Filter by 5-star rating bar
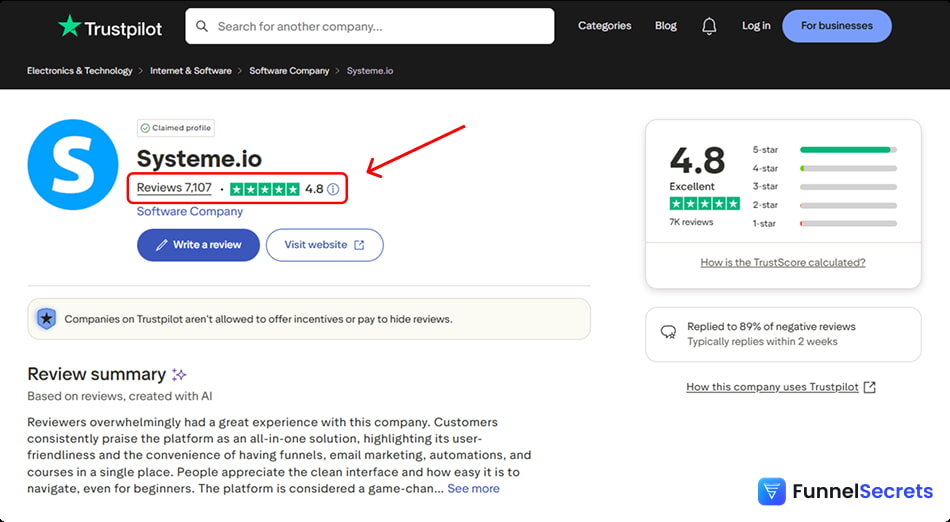 tap(848, 150)
